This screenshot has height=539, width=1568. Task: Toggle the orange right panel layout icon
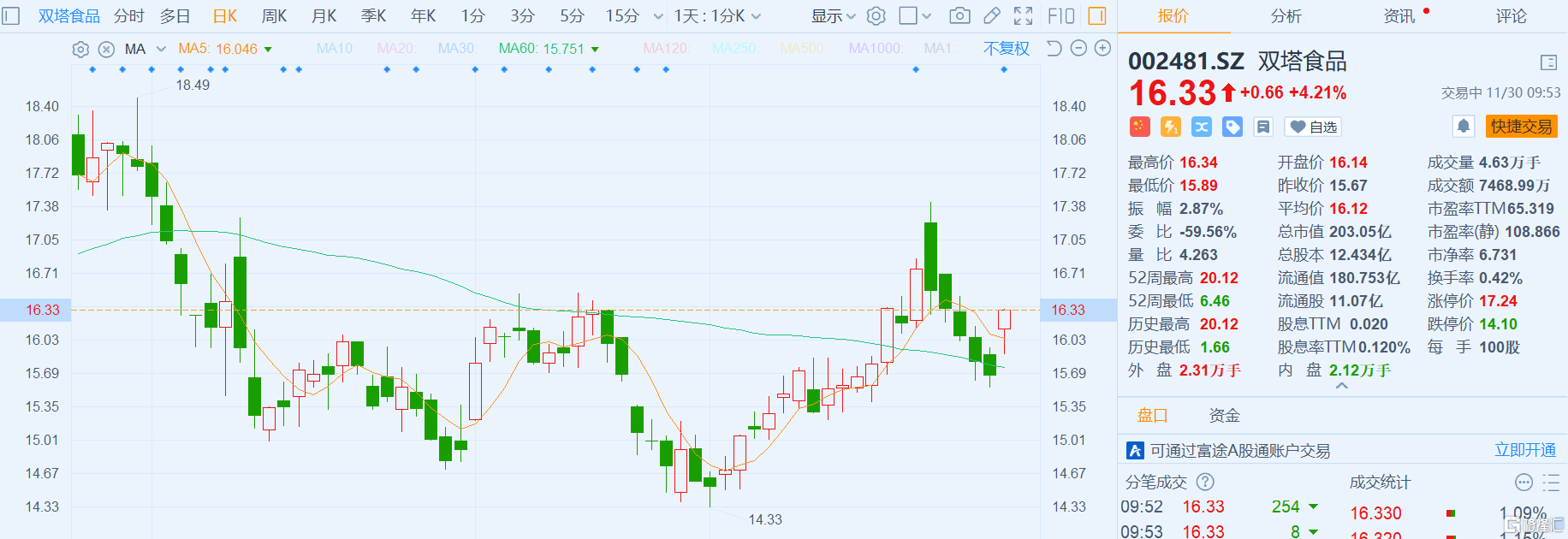click(1097, 16)
